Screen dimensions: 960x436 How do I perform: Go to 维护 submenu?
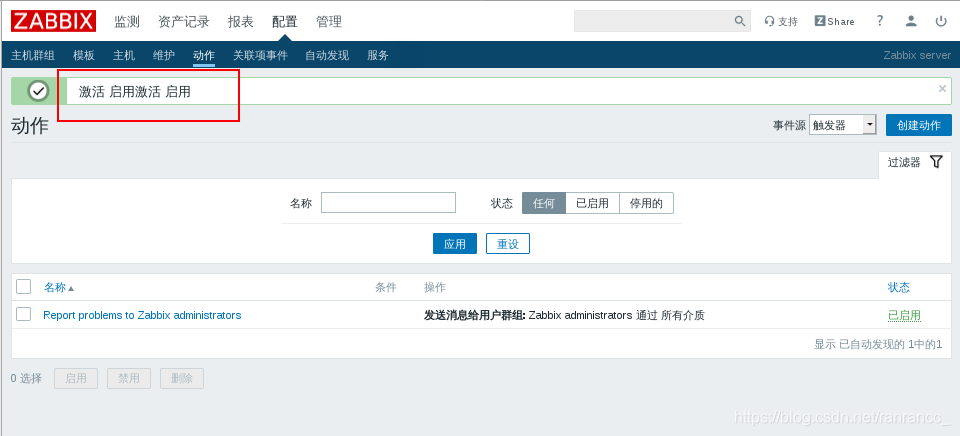pyautogui.click(x=163, y=55)
